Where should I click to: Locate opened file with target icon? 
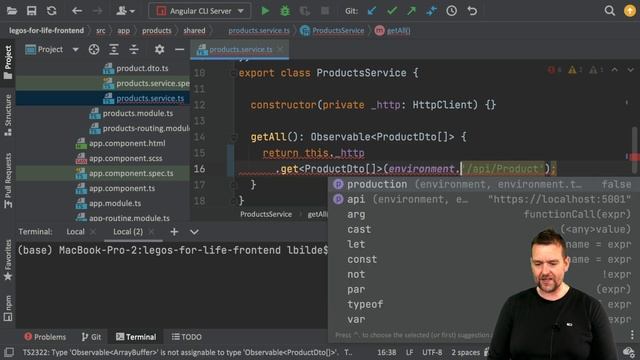coord(94,49)
